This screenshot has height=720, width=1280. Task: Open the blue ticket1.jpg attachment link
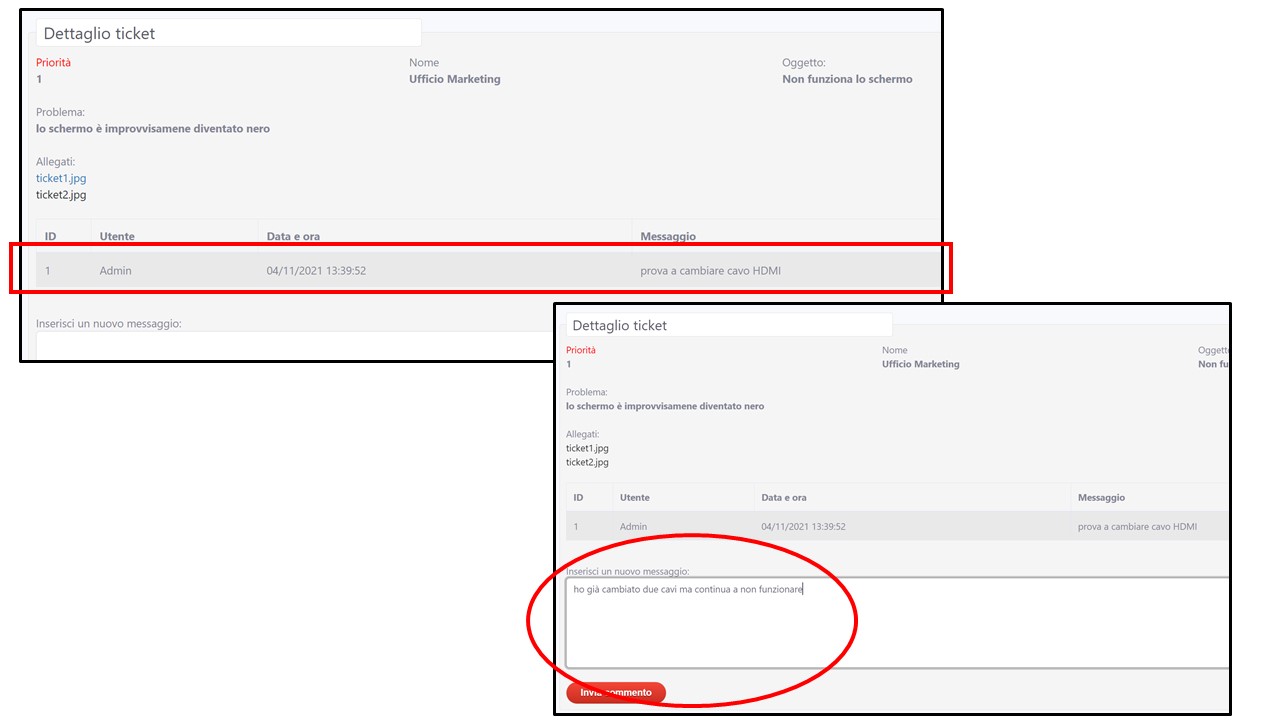tap(61, 178)
